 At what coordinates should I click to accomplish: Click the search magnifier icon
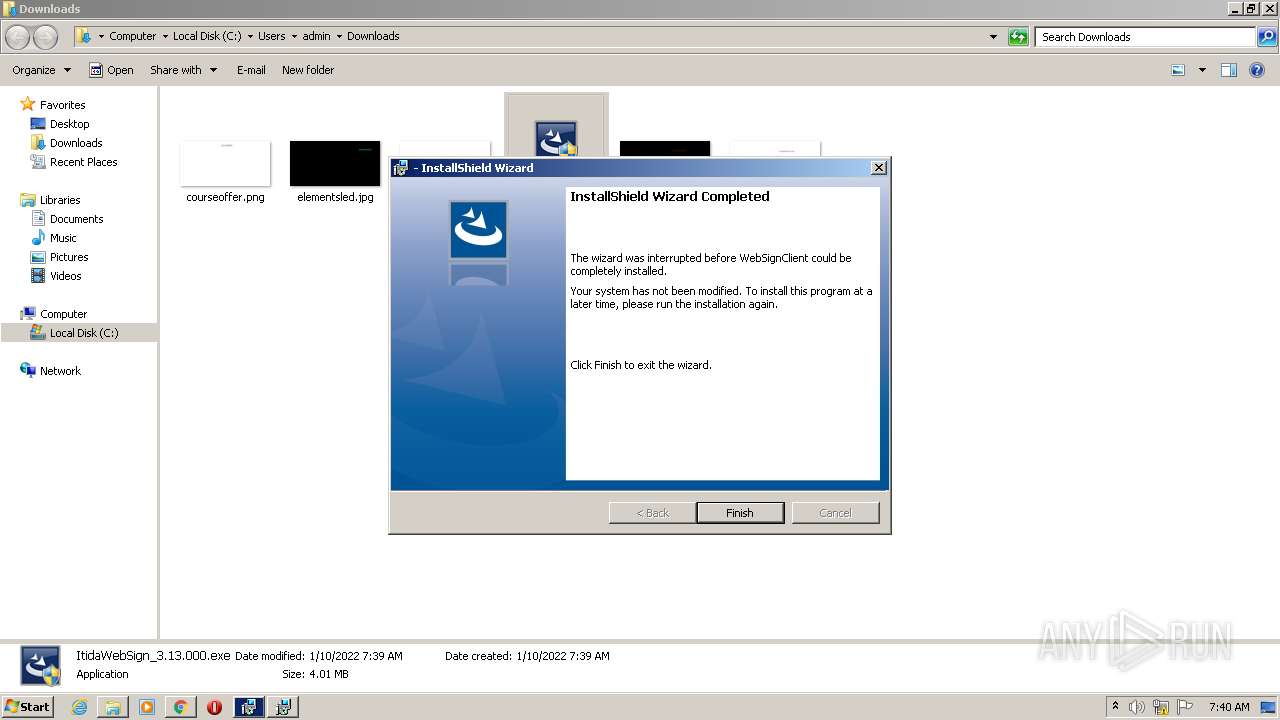[x=1267, y=37]
